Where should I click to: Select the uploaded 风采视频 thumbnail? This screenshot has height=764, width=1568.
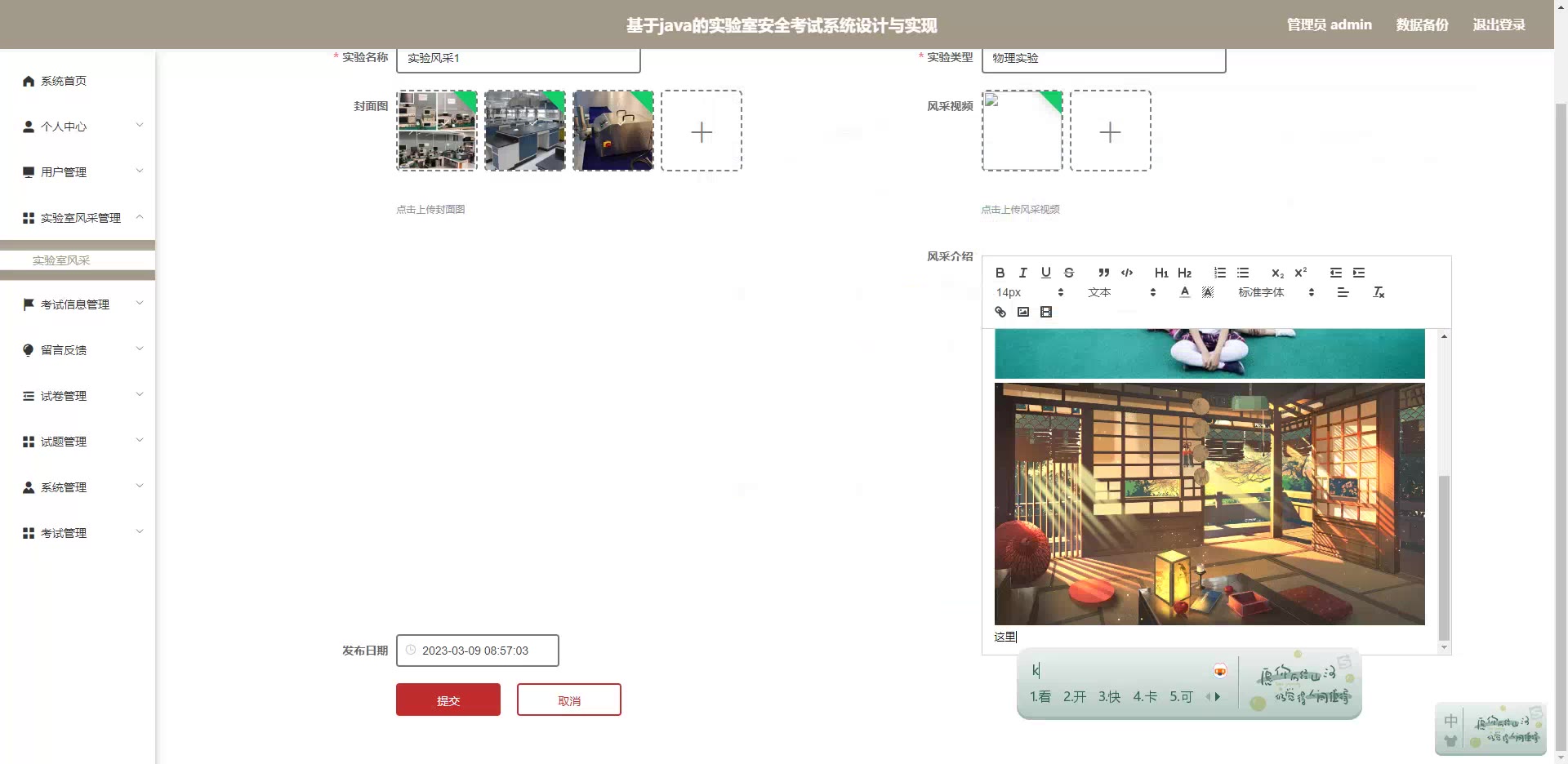point(1022,131)
